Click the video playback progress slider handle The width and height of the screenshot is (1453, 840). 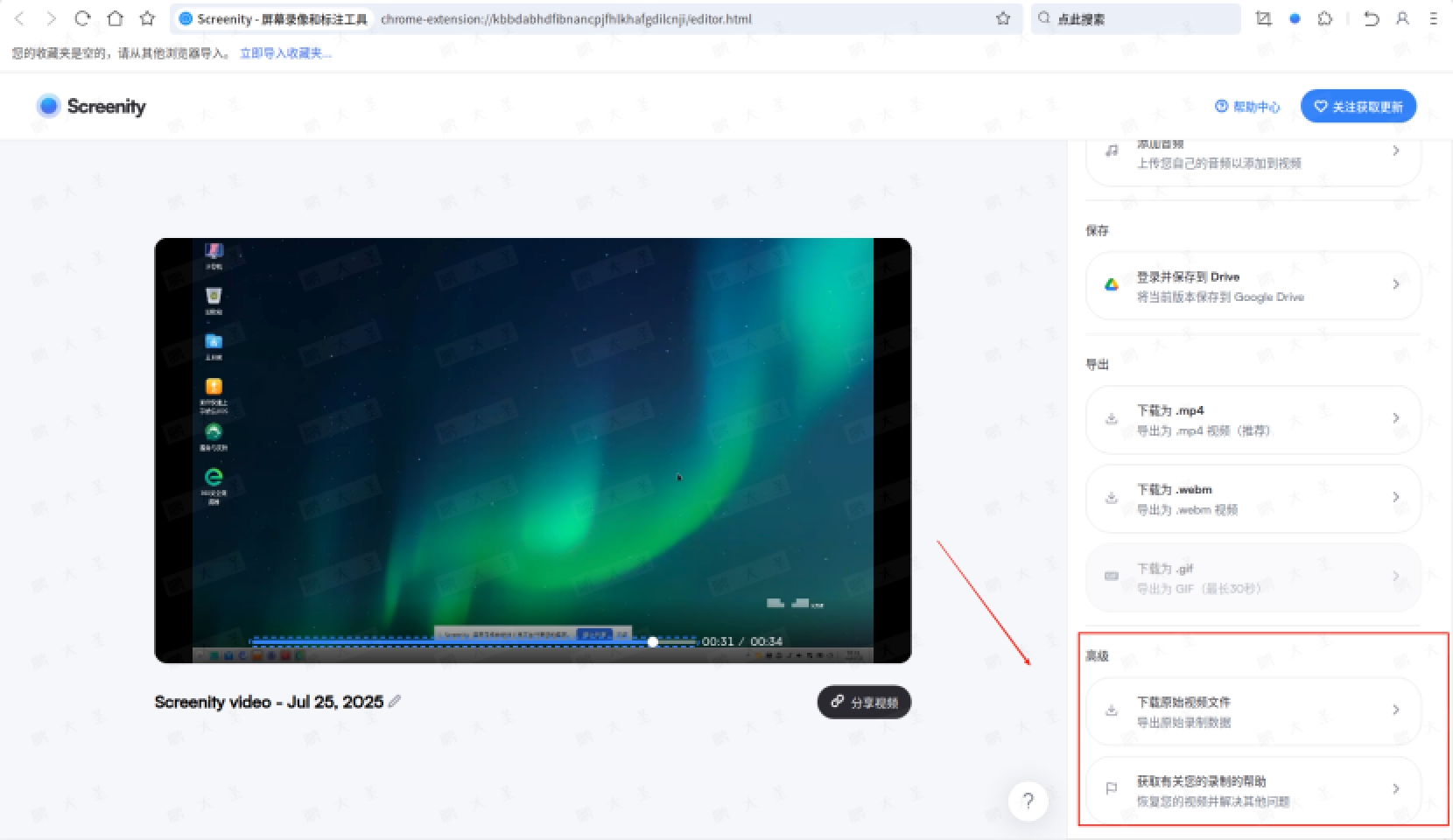653,641
